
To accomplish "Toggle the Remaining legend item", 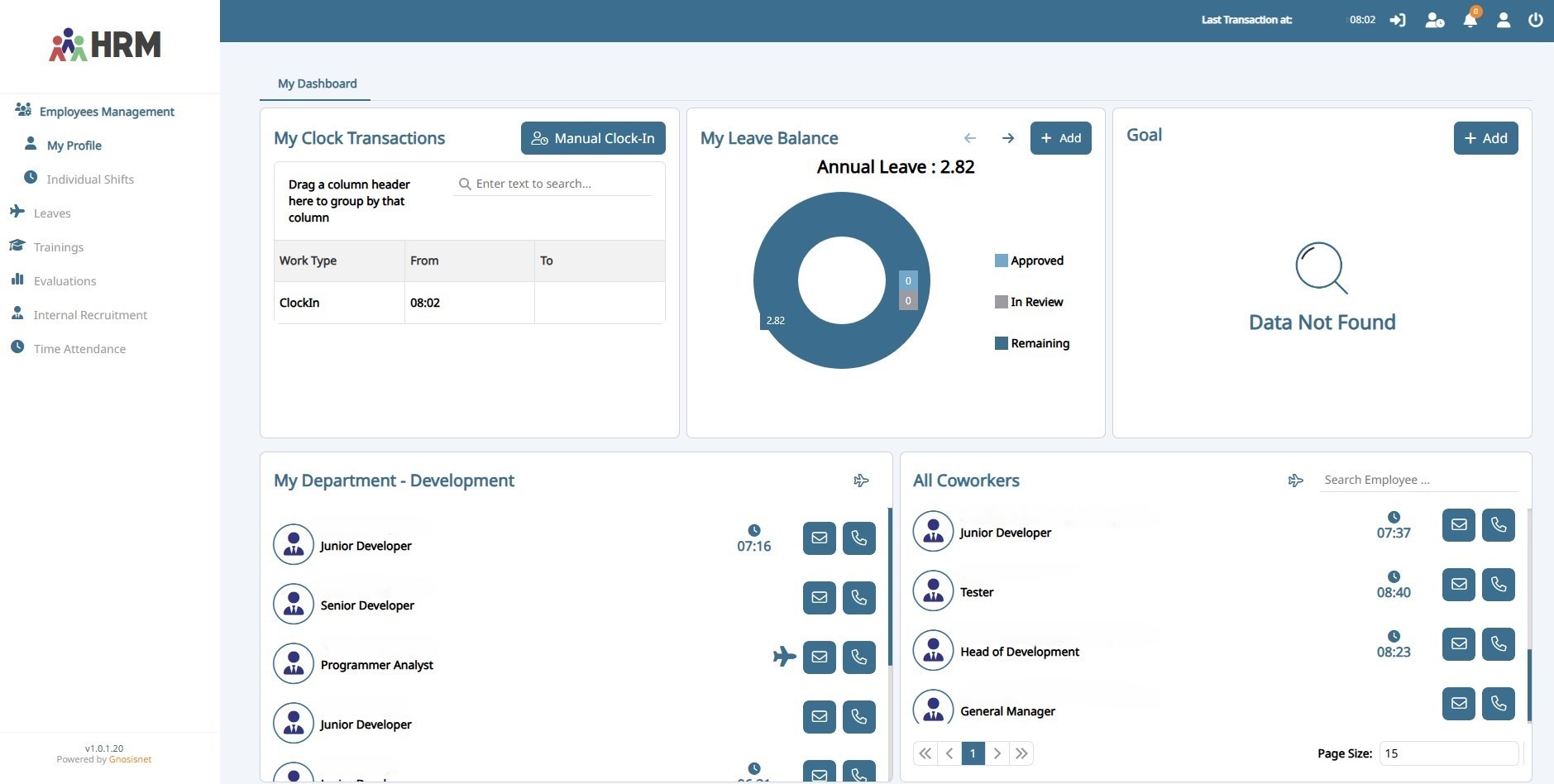I will (x=1031, y=343).
